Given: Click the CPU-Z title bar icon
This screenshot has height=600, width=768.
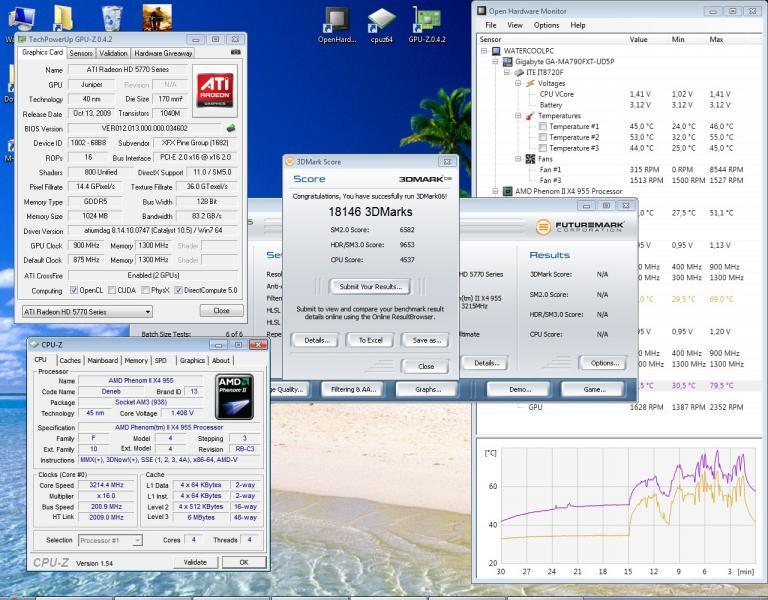Looking at the screenshot, I should tap(34, 345).
